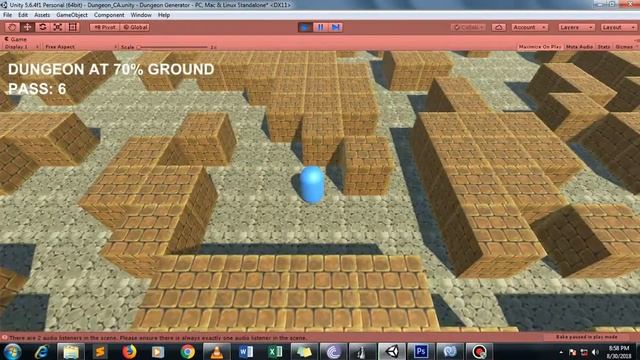Open the red recorder taskbar icon
Screen dimensions: 640x360
[x=480, y=351]
